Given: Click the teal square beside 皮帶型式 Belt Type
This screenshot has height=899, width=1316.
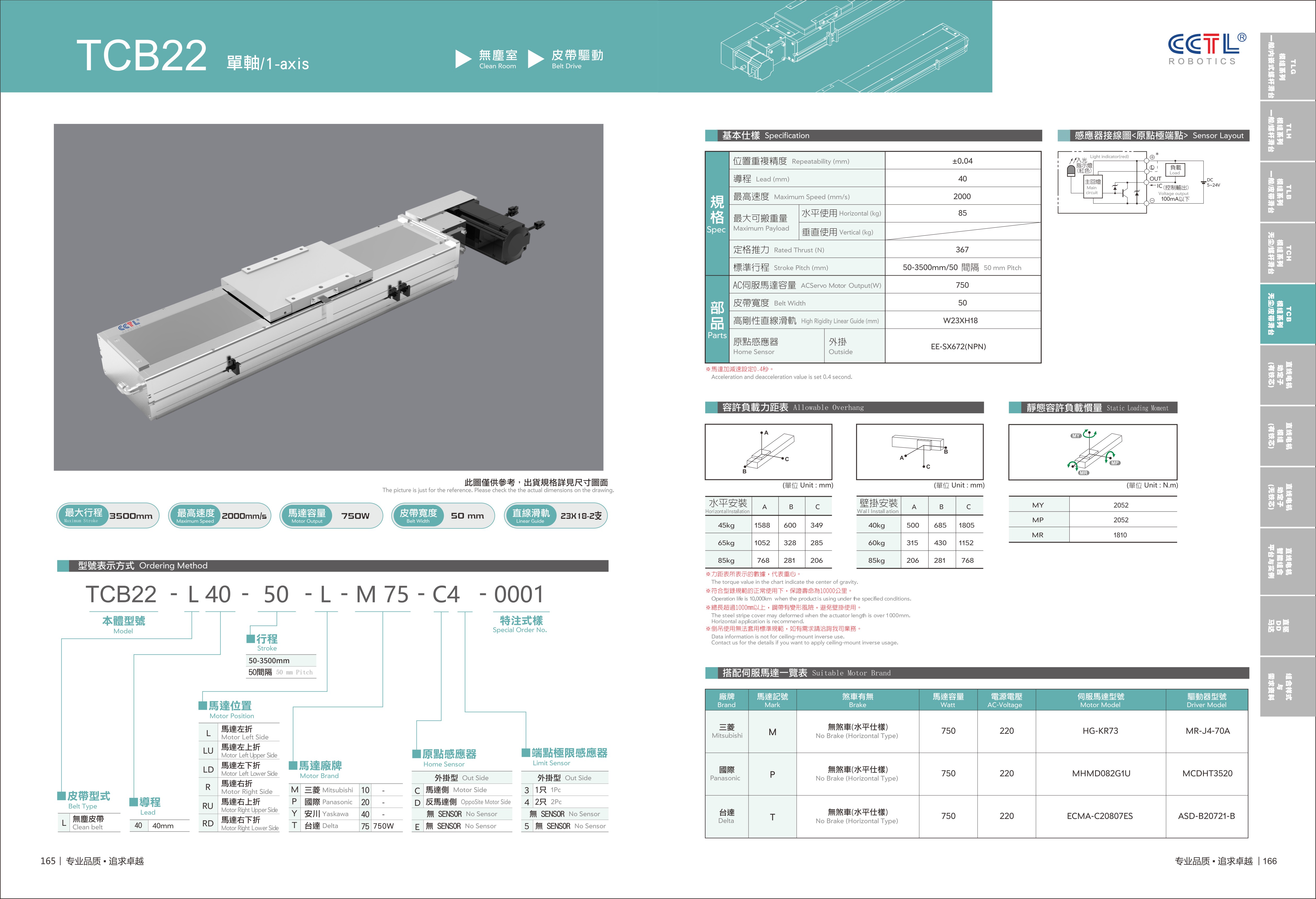Looking at the screenshot, I should coord(62,795).
